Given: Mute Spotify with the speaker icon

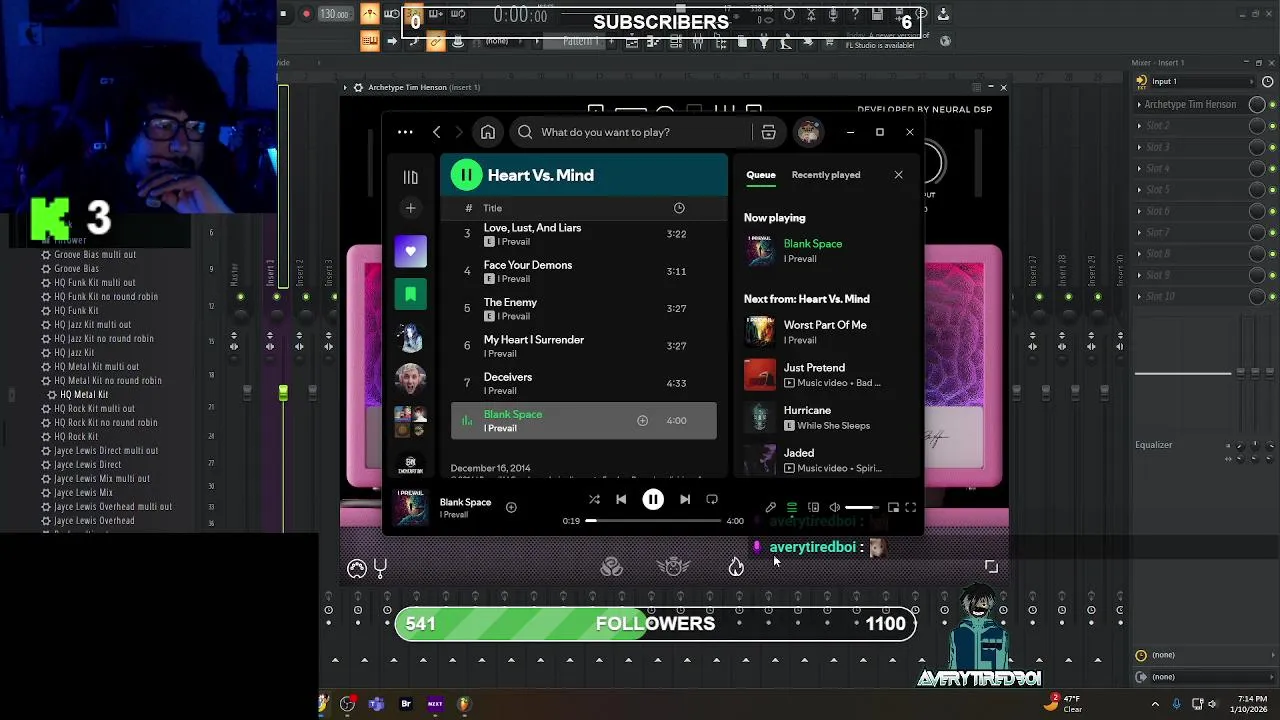Looking at the screenshot, I should [835, 508].
